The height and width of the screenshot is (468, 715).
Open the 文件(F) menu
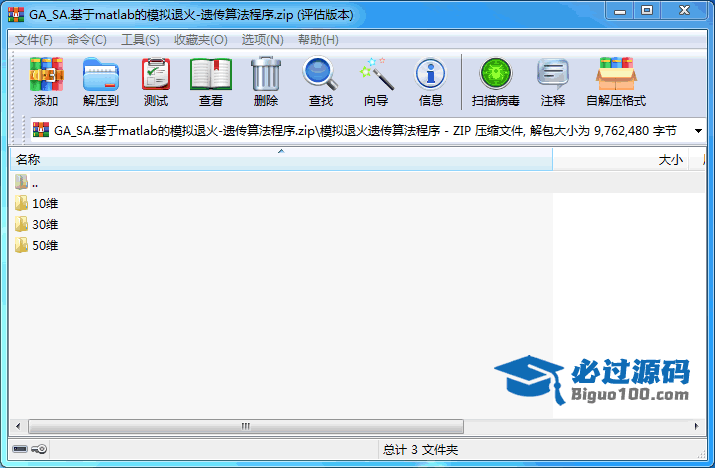33,40
